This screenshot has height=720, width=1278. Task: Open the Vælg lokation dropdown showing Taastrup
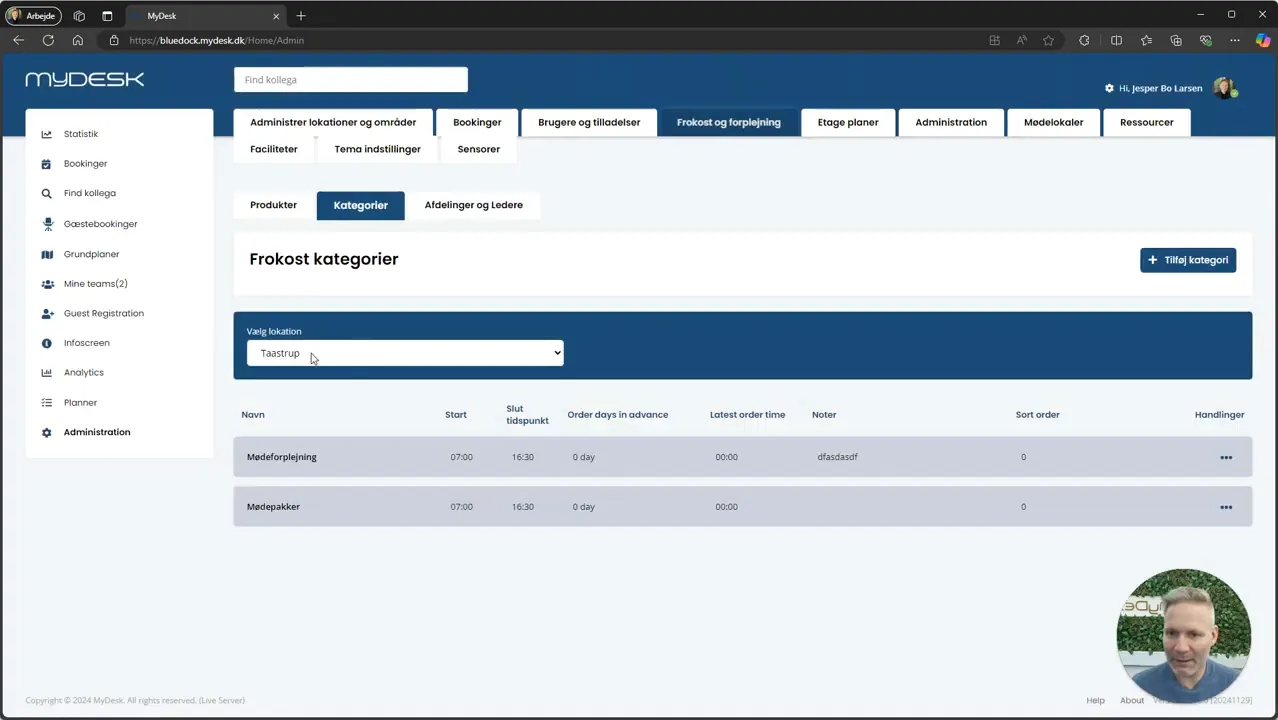tap(405, 353)
